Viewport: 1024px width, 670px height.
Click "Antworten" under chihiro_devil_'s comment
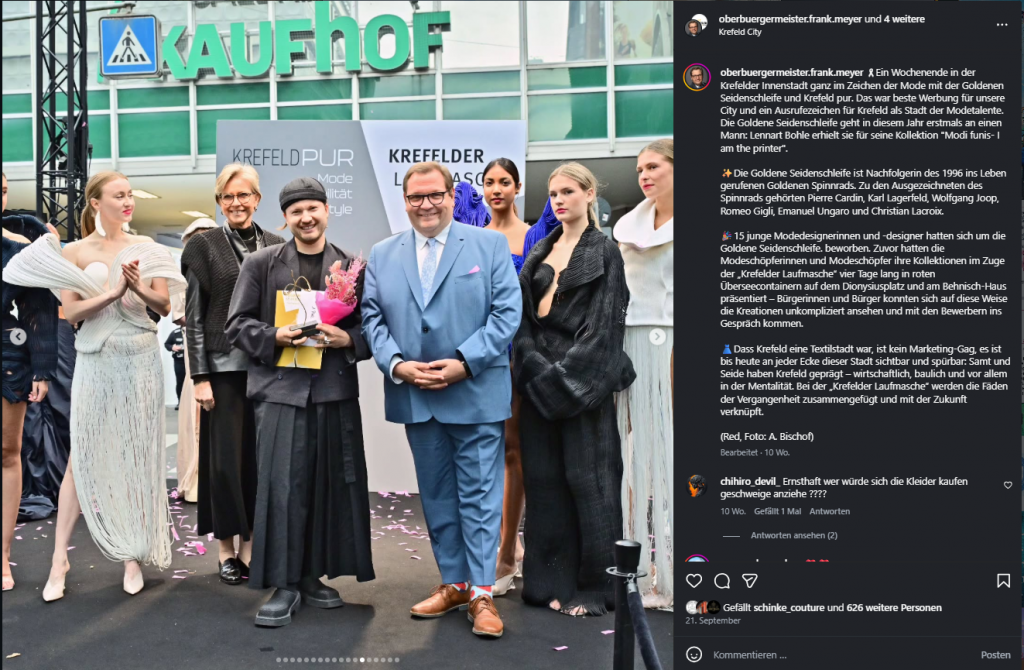pyautogui.click(x=829, y=511)
